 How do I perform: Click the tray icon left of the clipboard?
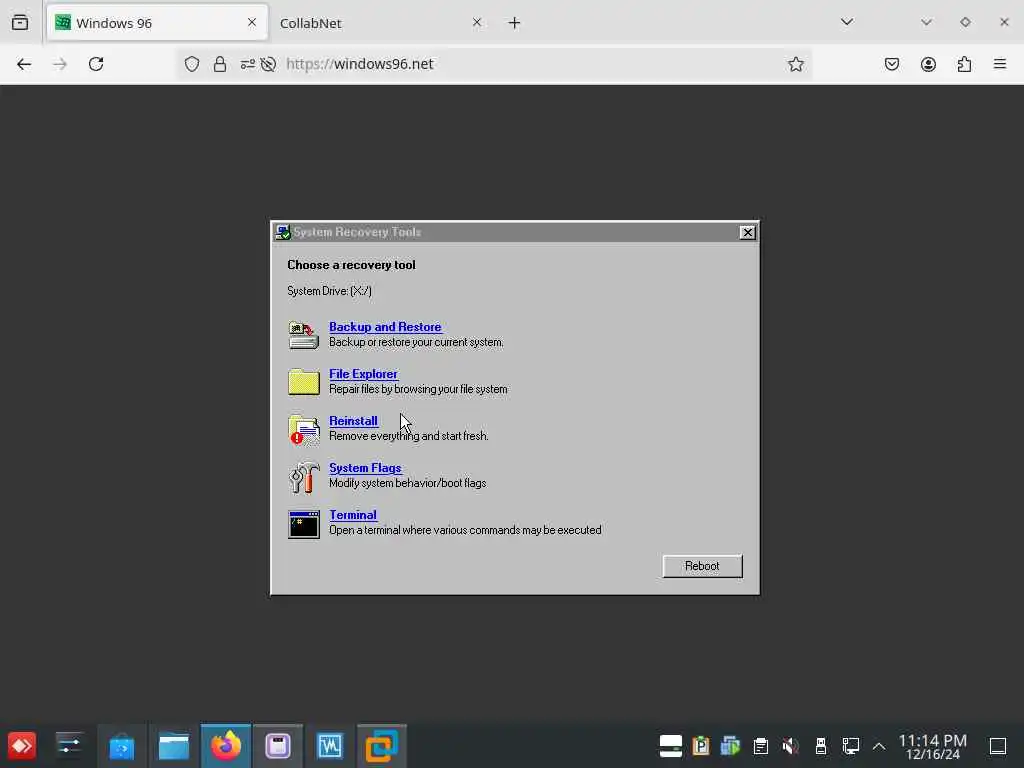(730, 746)
